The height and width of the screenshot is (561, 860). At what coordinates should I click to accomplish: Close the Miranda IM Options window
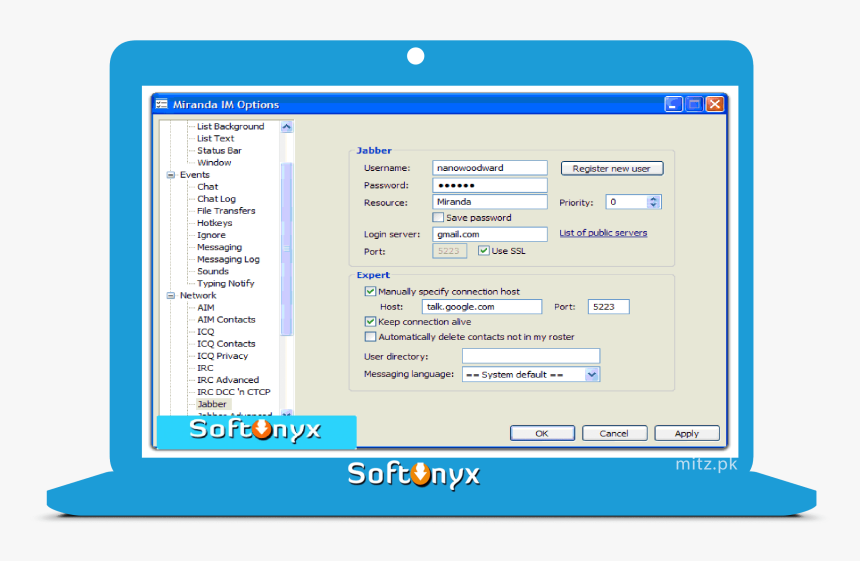tap(715, 104)
